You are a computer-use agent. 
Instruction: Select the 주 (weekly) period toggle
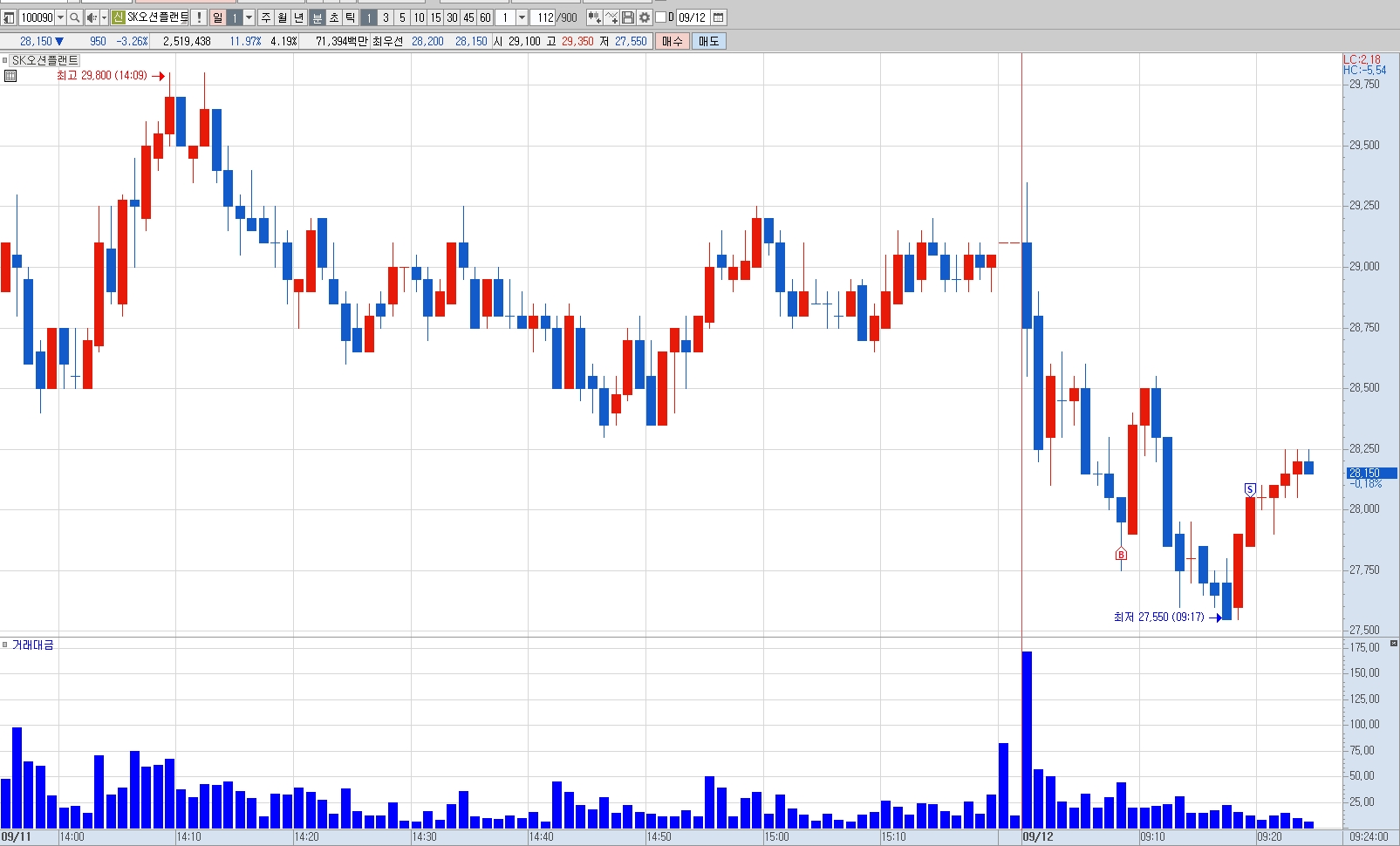coord(266,17)
